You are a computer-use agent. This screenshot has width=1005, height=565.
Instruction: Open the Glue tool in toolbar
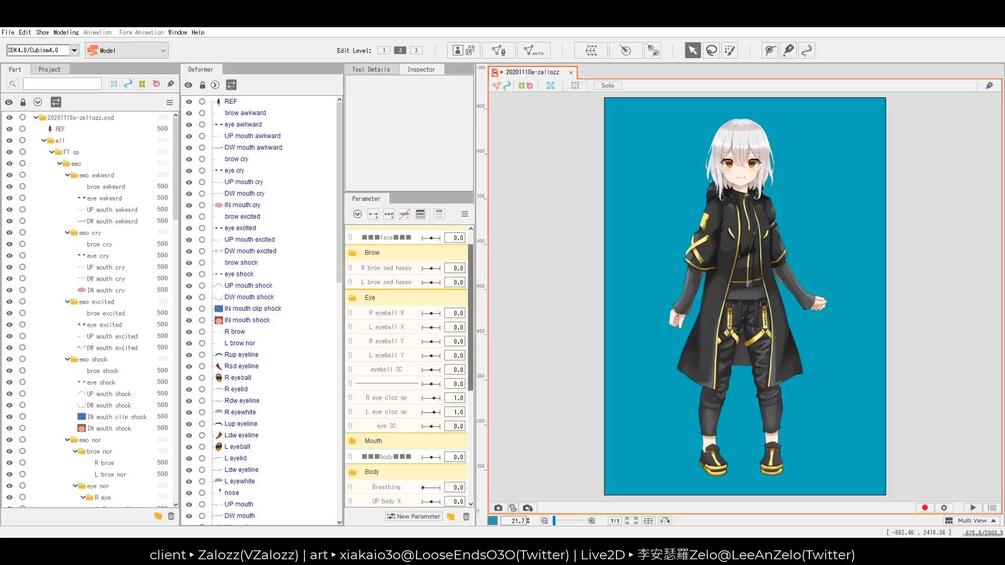(653, 50)
